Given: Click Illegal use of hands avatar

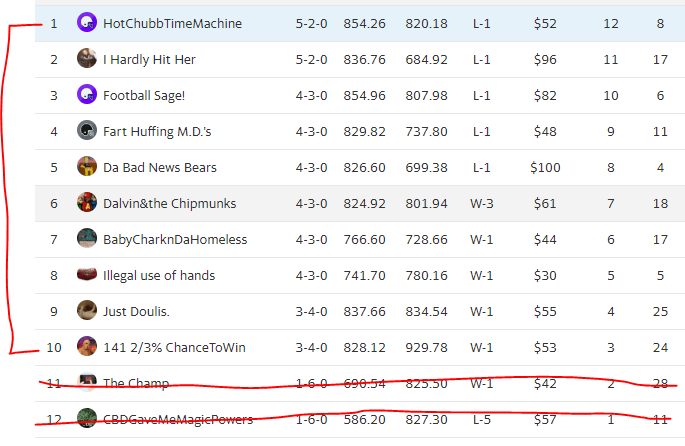Looking at the screenshot, I should pos(87,275).
